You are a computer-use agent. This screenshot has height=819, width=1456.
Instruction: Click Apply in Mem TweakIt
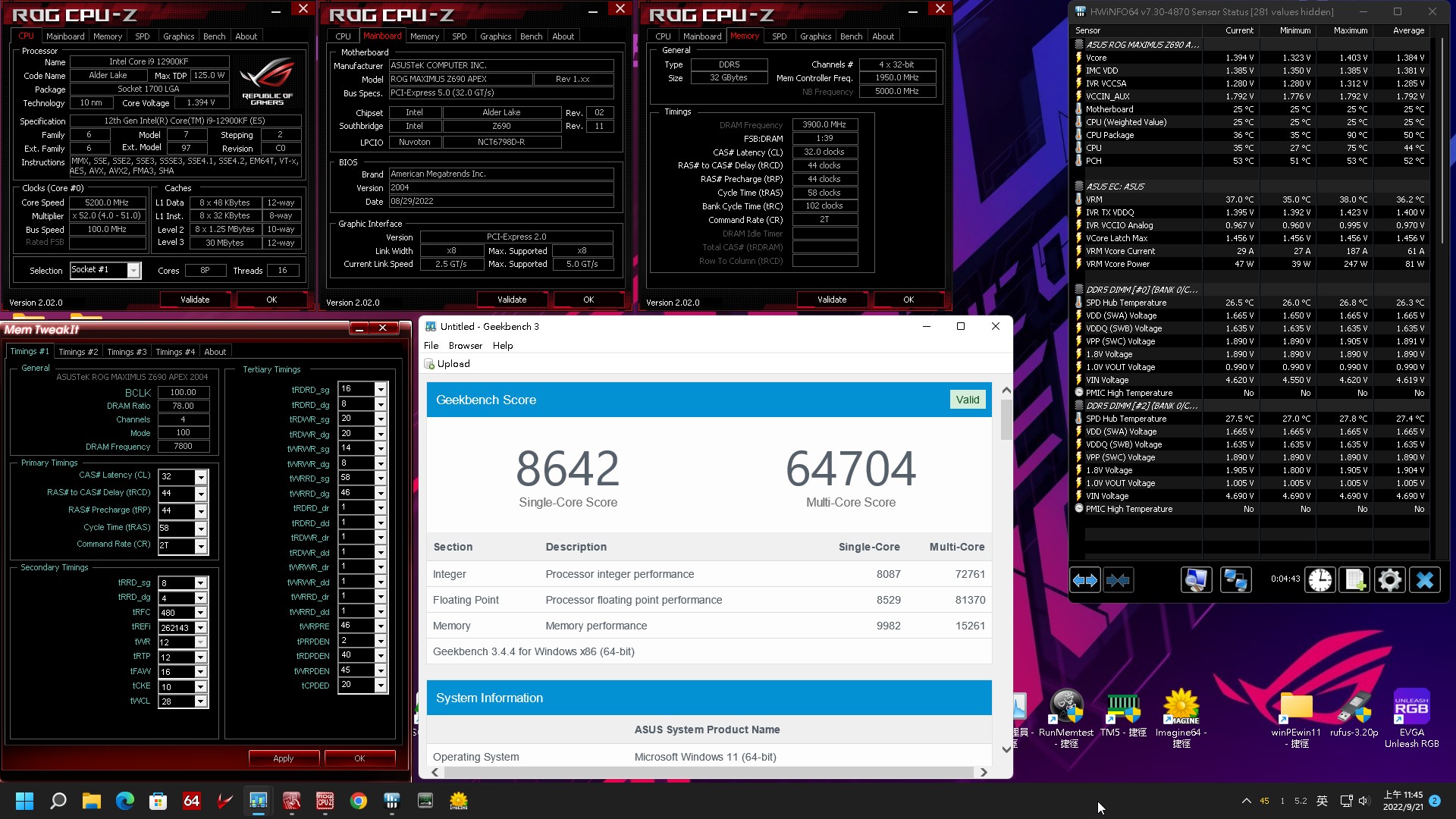click(283, 758)
